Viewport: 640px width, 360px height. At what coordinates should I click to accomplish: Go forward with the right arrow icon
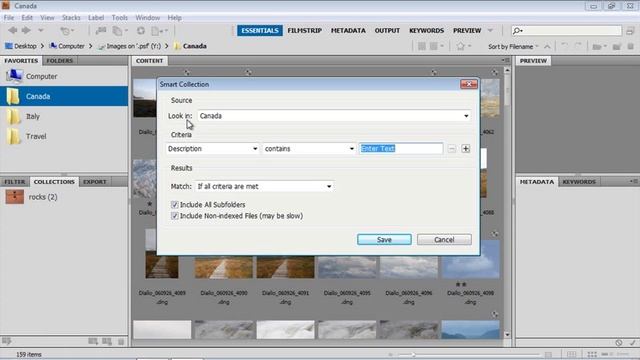[27, 31]
